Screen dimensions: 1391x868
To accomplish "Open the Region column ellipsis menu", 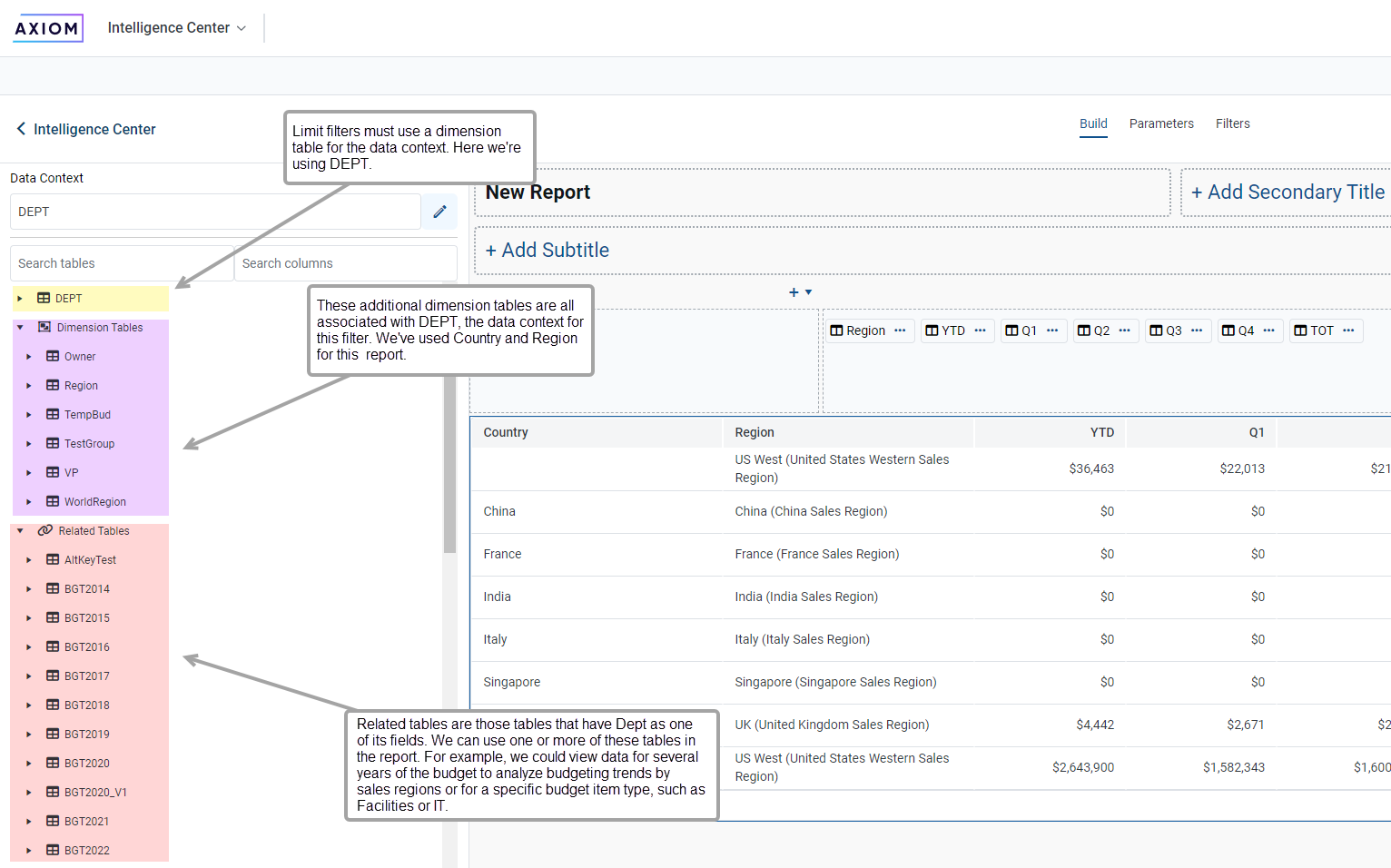I will (x=900, y=330).
